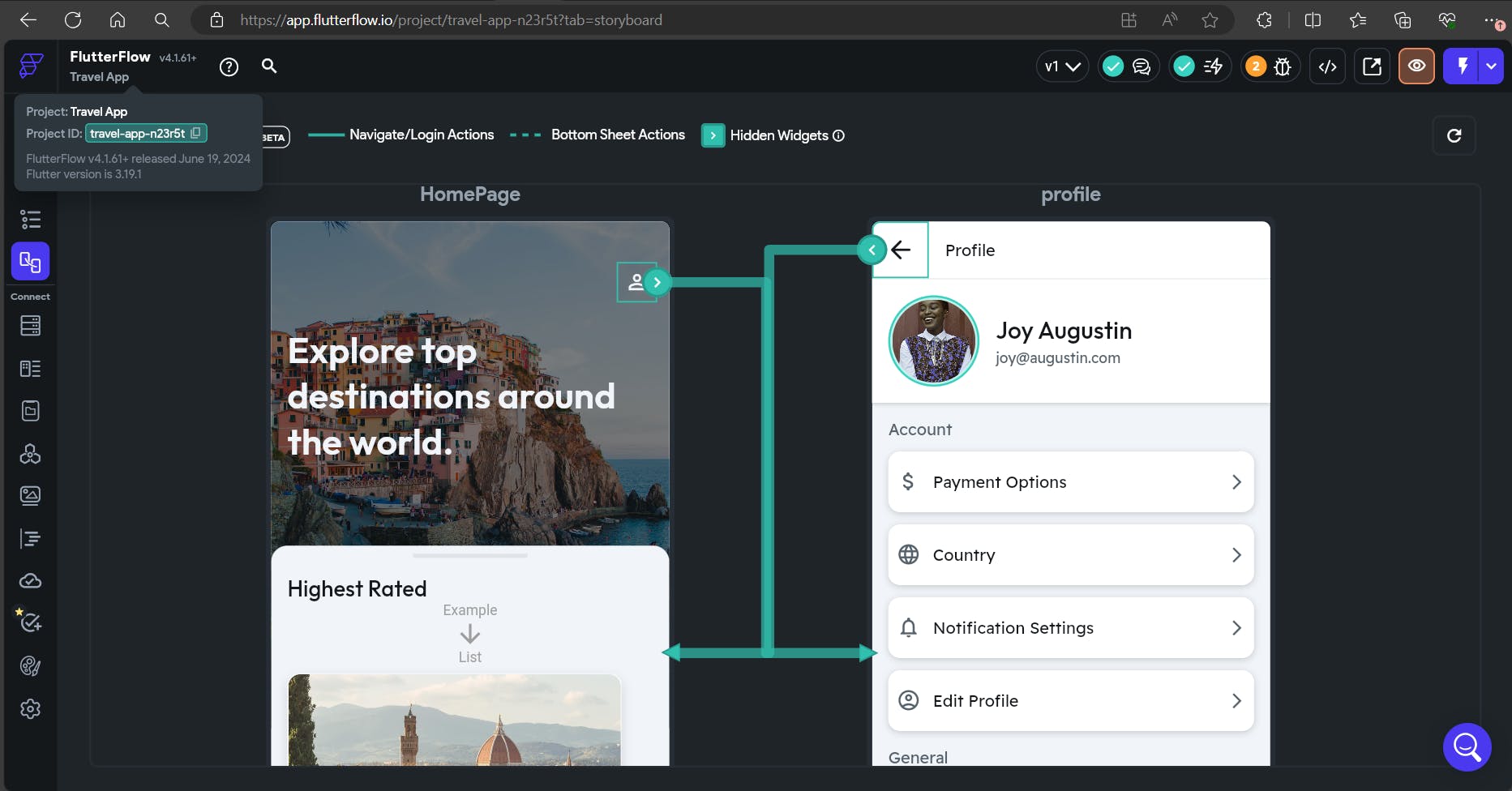Click the Account section label
The width and height of the screenshot is (1512, 791).
920,430
